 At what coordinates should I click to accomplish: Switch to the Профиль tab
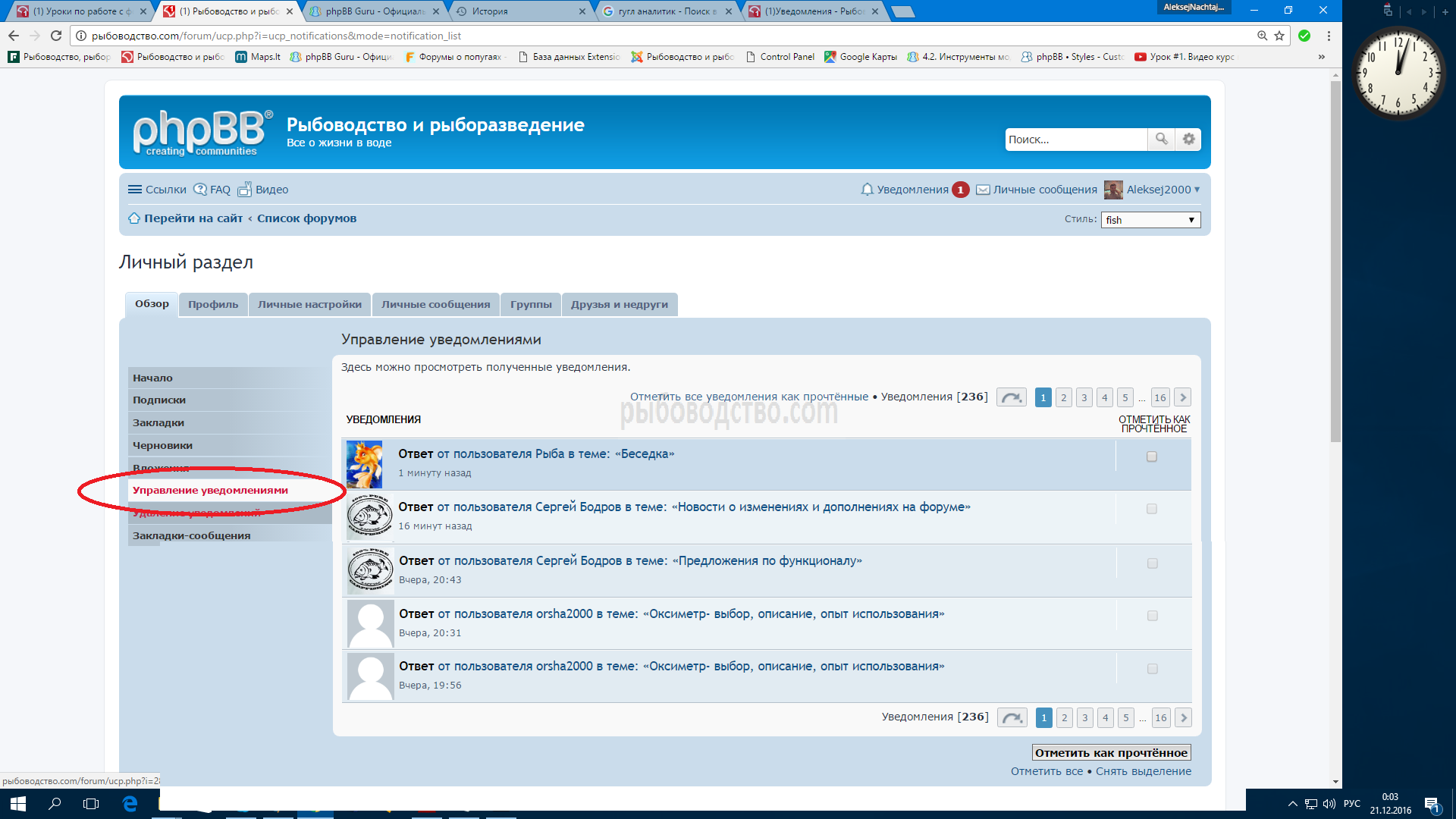213,304
